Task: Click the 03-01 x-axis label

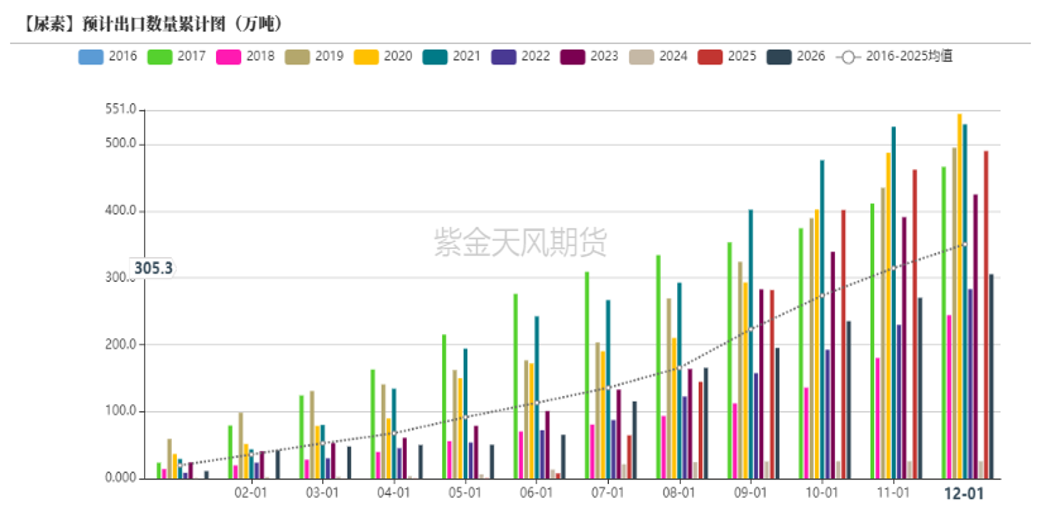Action: [x=322, y=494]
